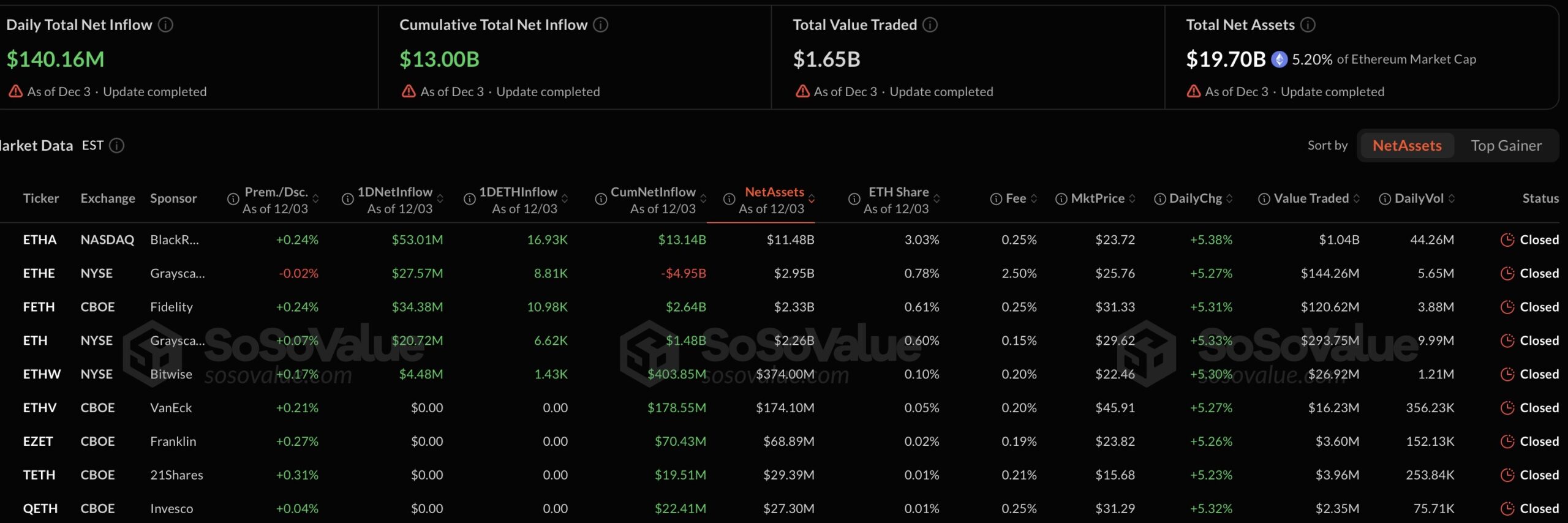This screenshot has height=523, width=1568.
Task: Select the 1DNetInflow column header
Action: pos(396,192)
